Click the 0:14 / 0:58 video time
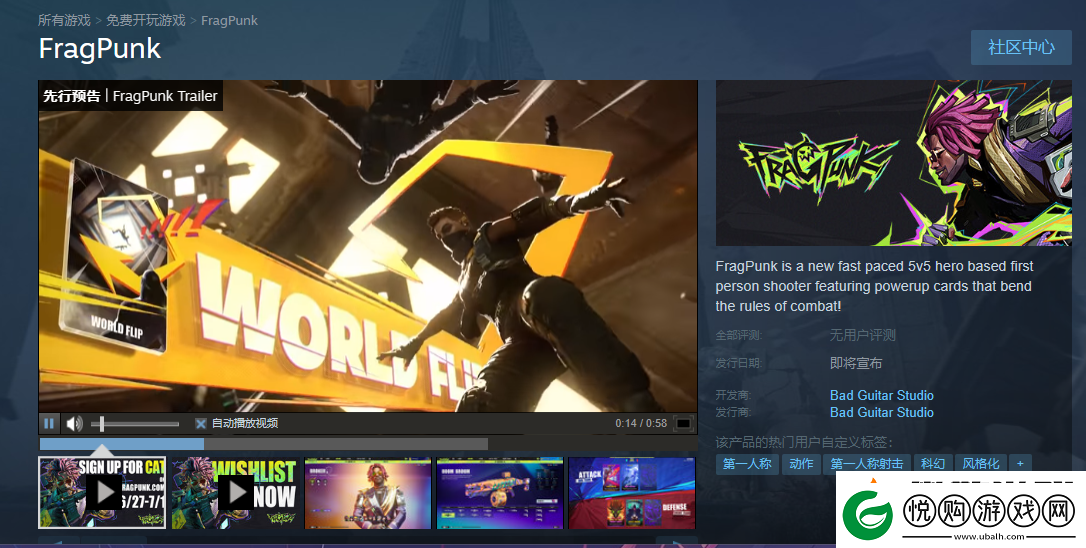The width and height of the screenshot is (1086, 548). [x=641, y=423]
